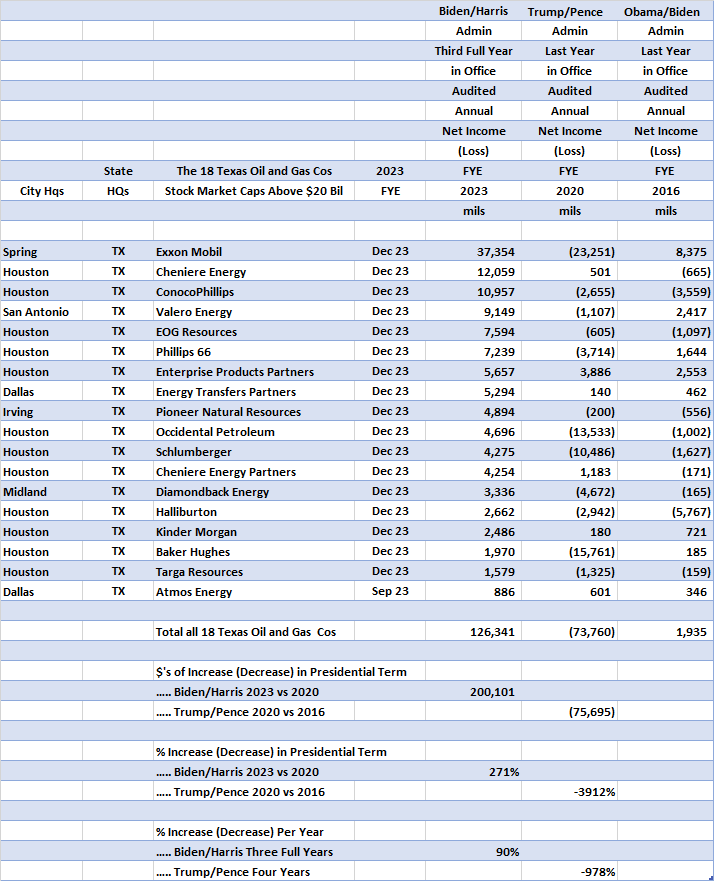This screenshot has height=881, width=714.
Task: Select $'s of Increase (Decrease) label
Action: pos(281,672)
